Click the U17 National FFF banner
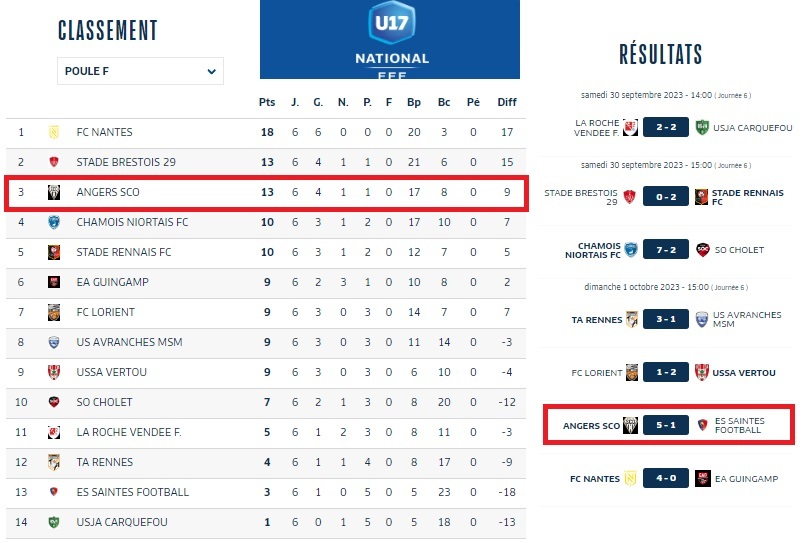Screen dimensions: 808x543 click(390, 39)
